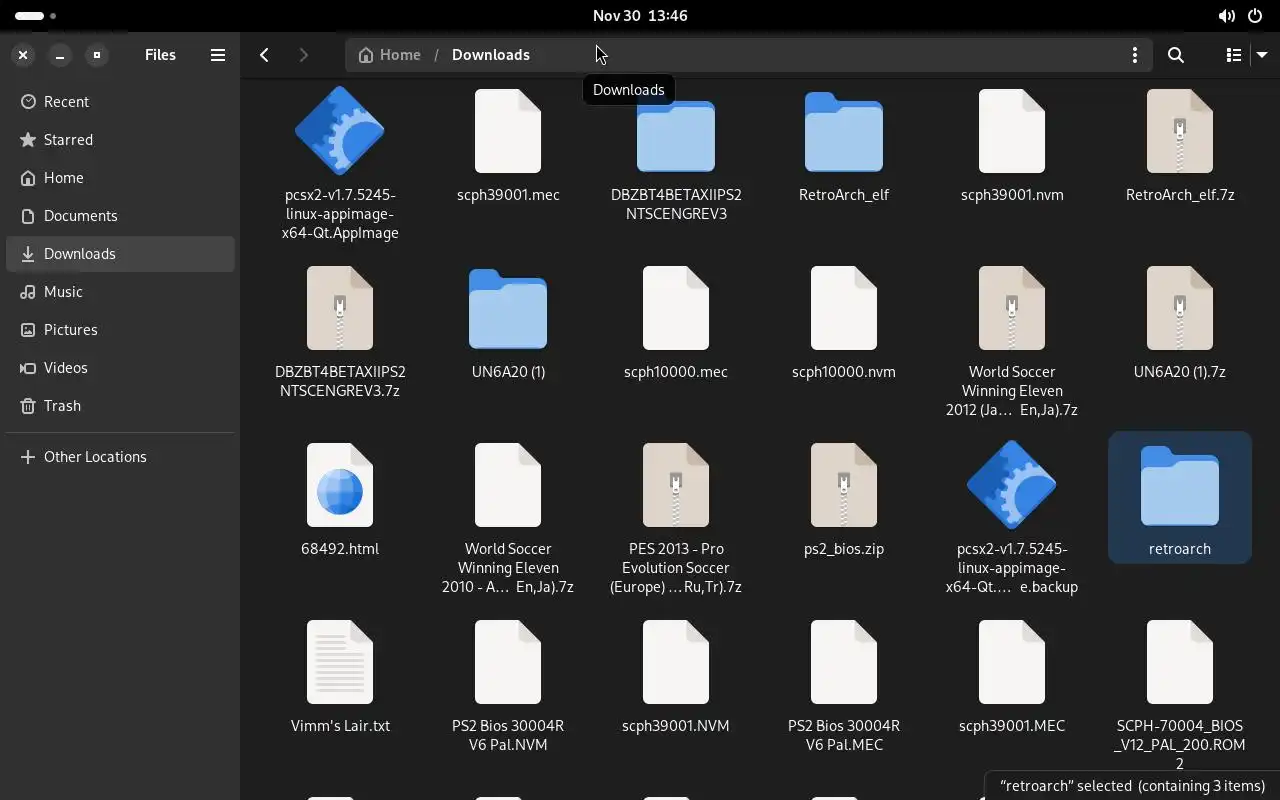Select the ps2_bios.zip archive icon
This screenshot has height=800, width=1280.
844,485
